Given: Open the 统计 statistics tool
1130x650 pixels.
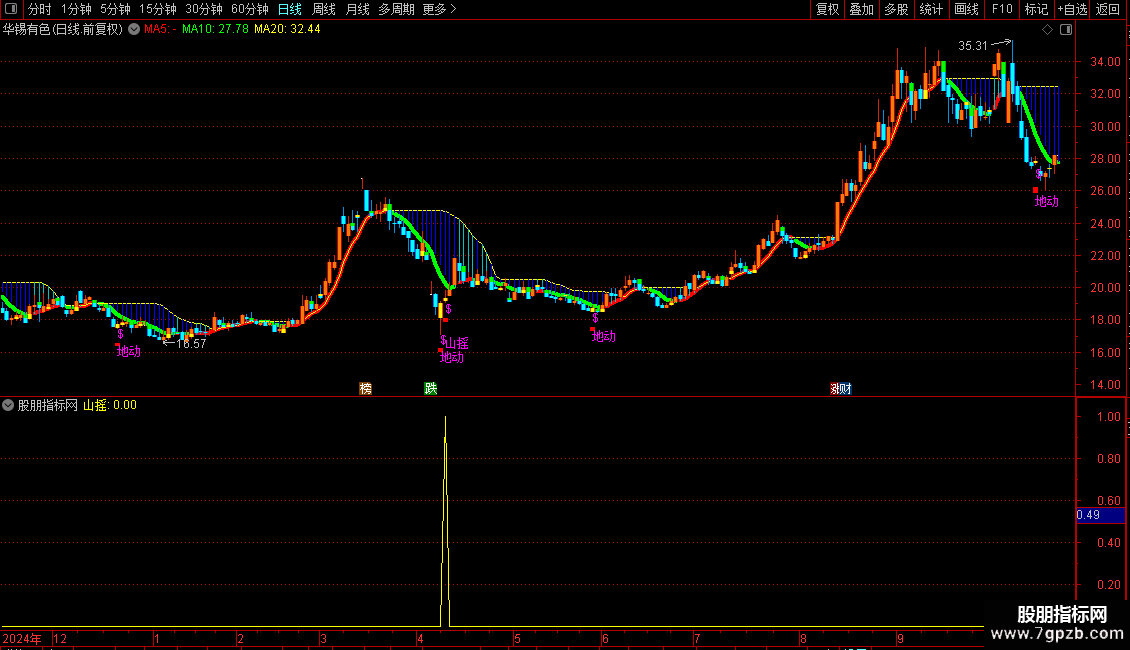Looking at the screenshot, I should point(931,9).
